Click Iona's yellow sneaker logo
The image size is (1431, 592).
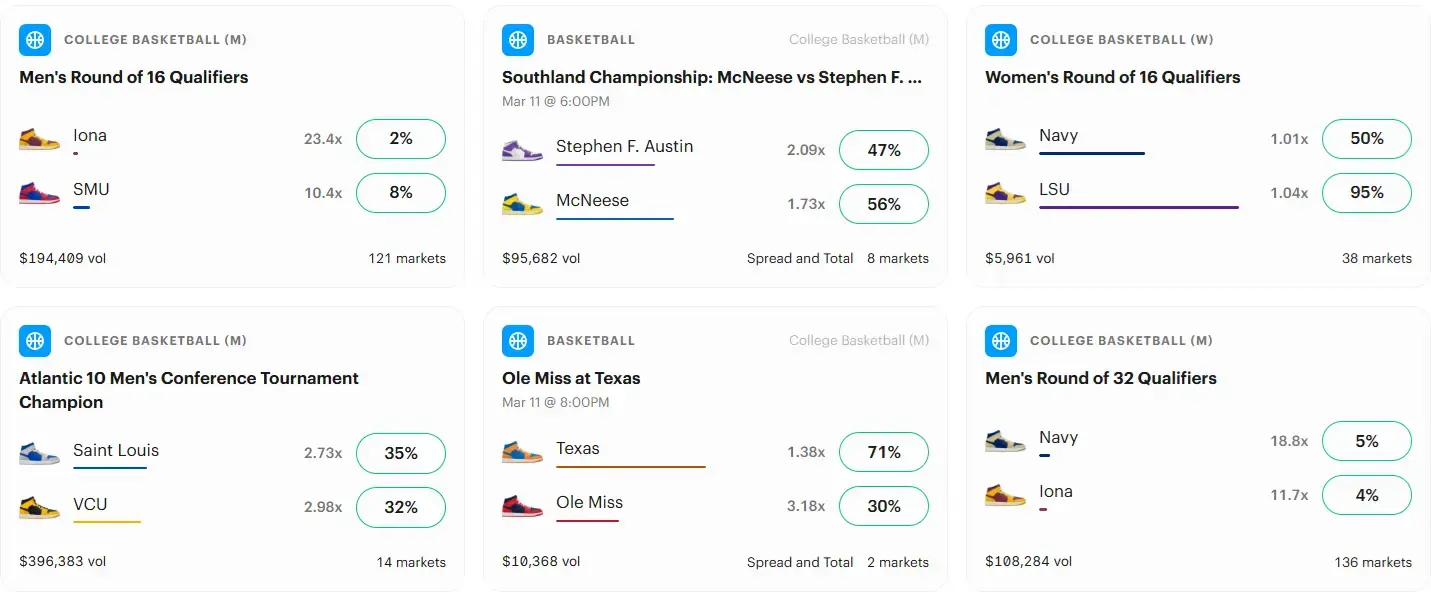click(38, 140)
